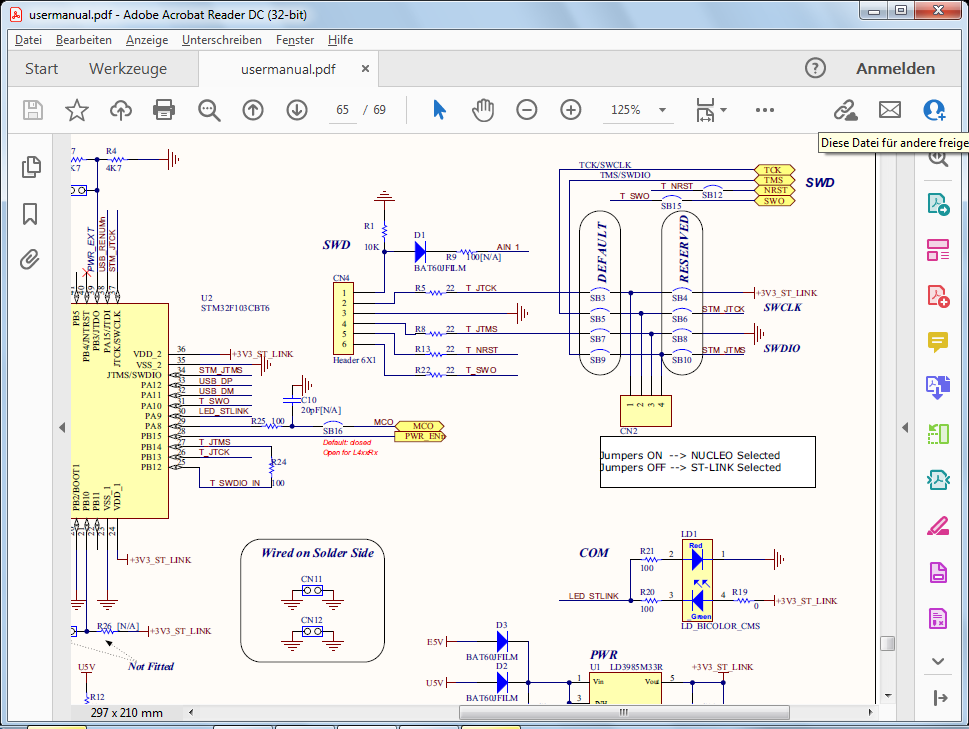Add file to favorites star icon

tap(77, 110)
